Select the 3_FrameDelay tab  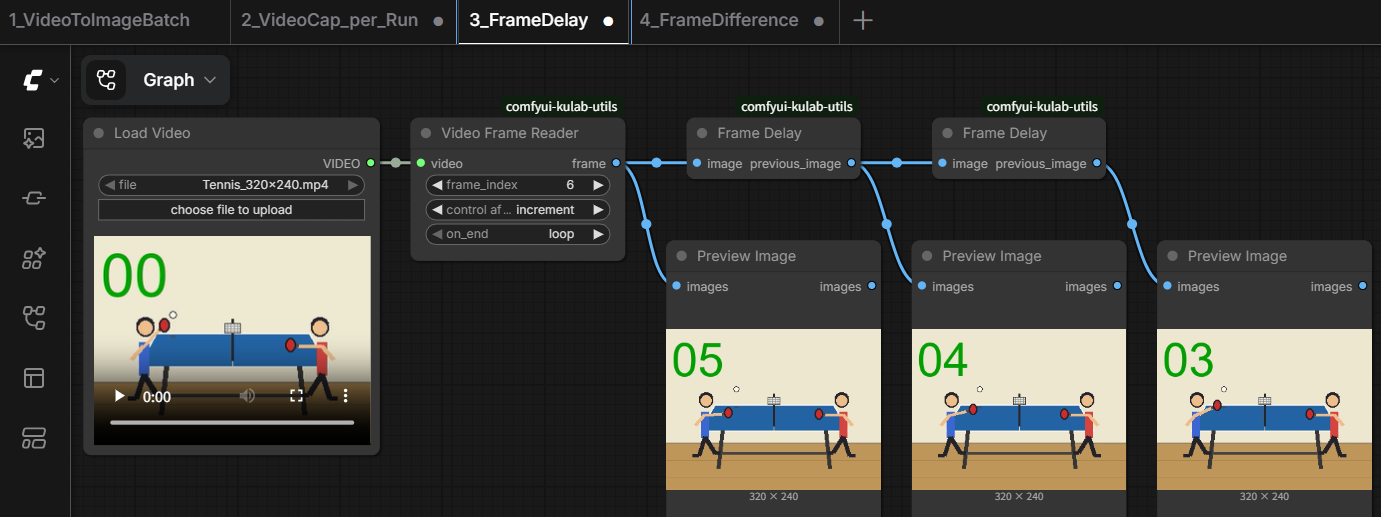(529, 20)
